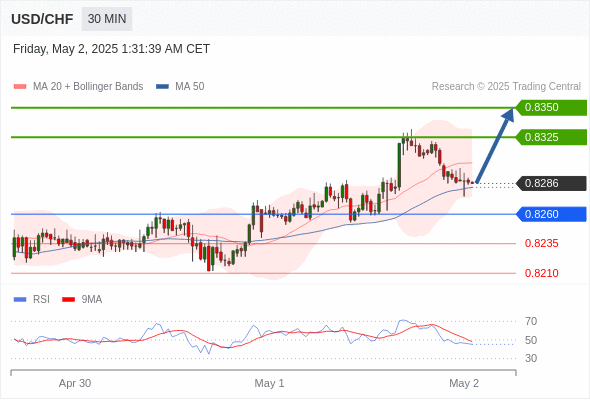590x400 pixels.
Task: Toggle the MA 50 legend label
Action: (190, 87)
